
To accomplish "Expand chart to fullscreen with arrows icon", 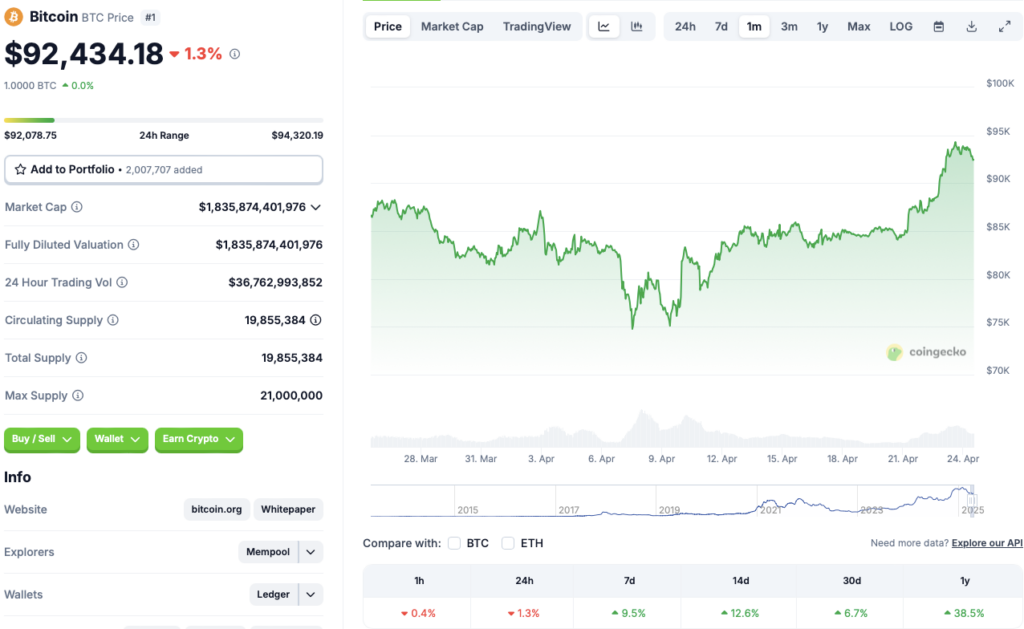I will click(x=1004, y=26).
